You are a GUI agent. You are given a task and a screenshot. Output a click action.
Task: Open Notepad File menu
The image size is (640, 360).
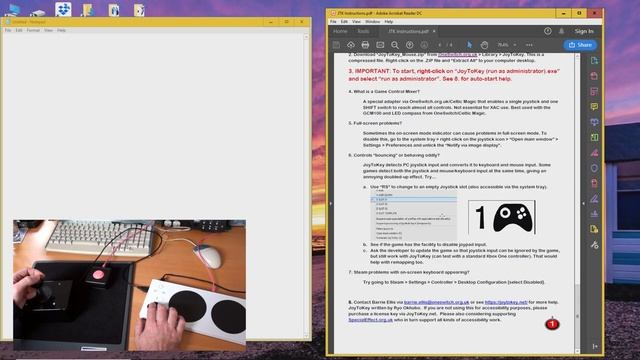coord(8,30)
